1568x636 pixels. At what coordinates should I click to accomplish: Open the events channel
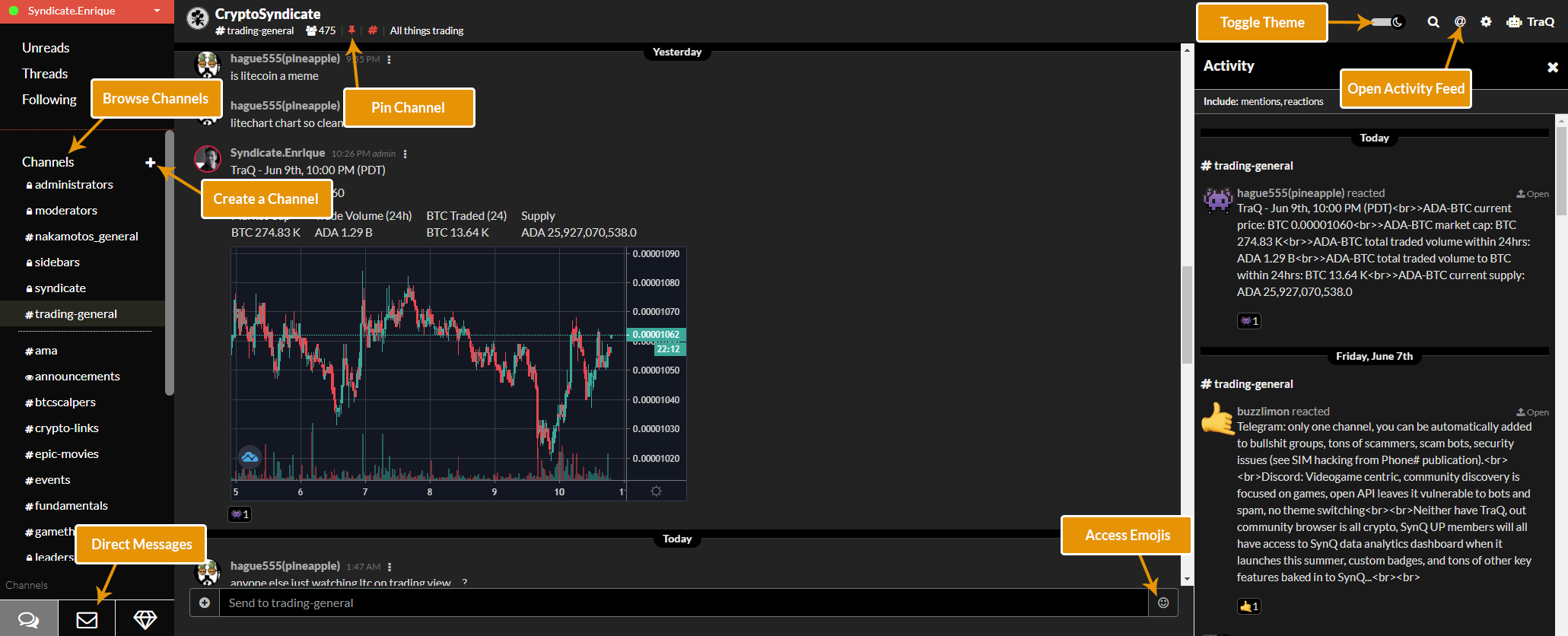click(x=47, y=480)
